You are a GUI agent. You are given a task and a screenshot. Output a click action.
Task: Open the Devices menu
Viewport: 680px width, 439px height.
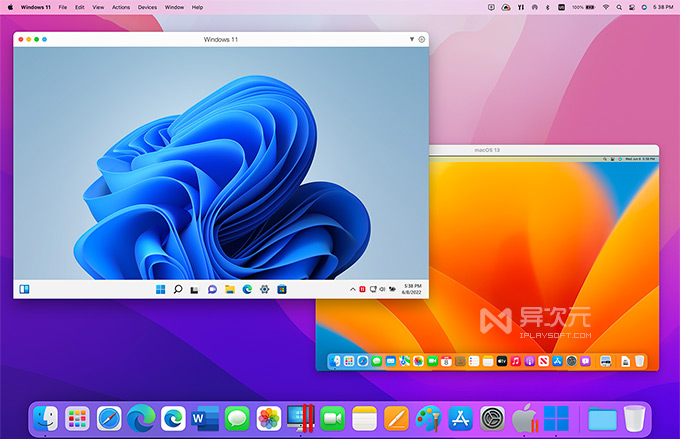pos(147,7)
